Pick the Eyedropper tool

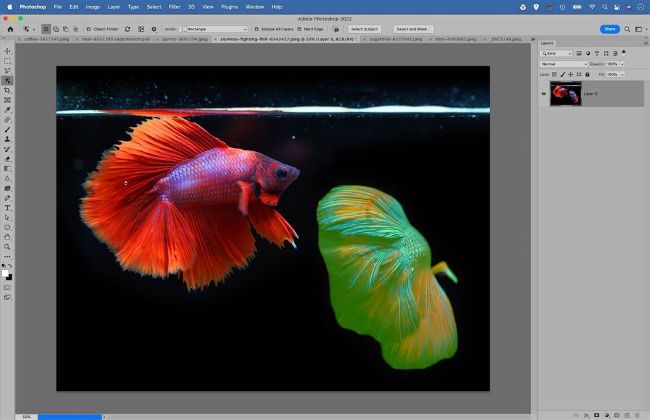(x=7, y=110)
